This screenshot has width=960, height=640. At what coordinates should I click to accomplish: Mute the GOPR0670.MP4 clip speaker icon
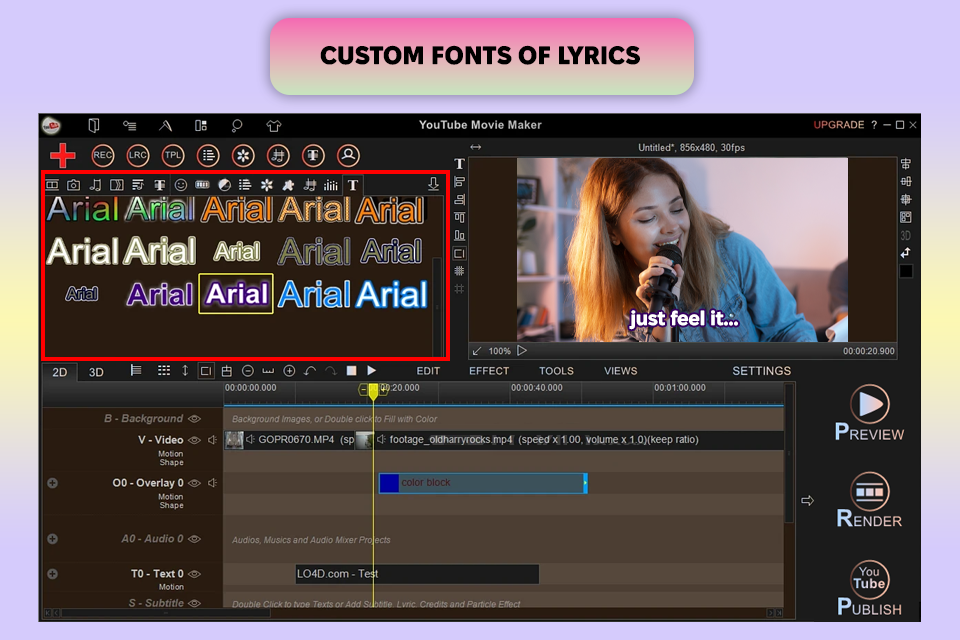point(250,439)
